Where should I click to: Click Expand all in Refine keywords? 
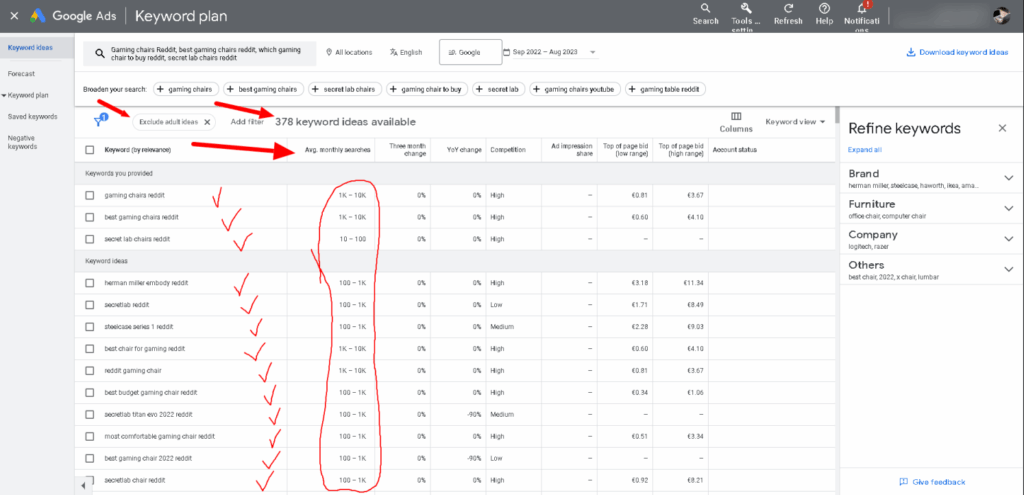pos(865,150)
